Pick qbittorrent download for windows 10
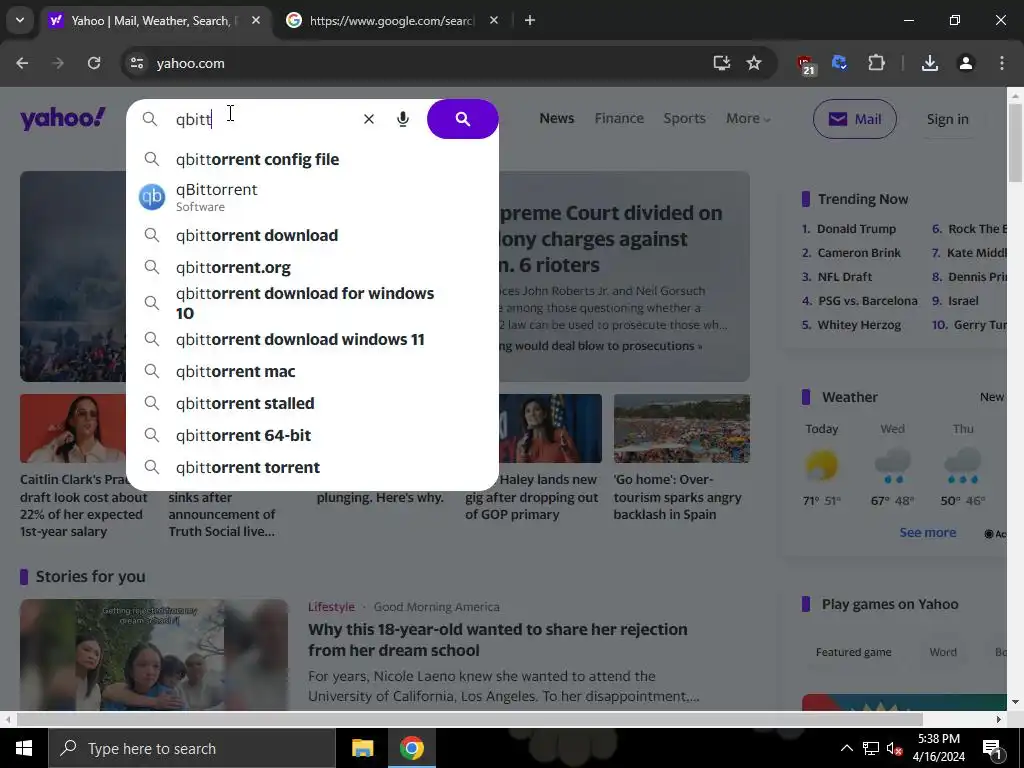The image size is (1024, 768). click(x=312, y=303)
